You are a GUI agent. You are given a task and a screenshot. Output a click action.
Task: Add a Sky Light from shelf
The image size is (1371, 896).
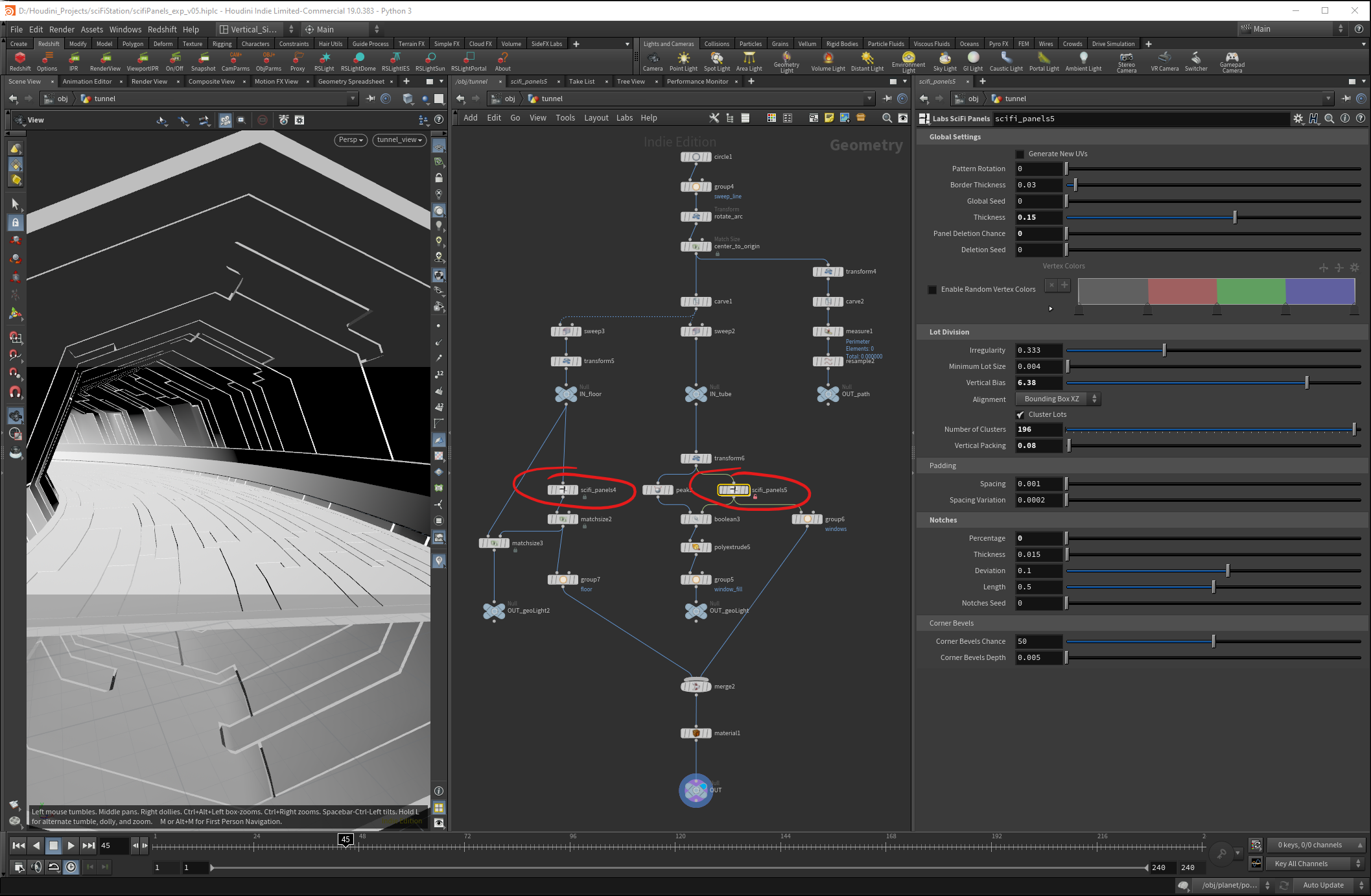tap(944, 61)
